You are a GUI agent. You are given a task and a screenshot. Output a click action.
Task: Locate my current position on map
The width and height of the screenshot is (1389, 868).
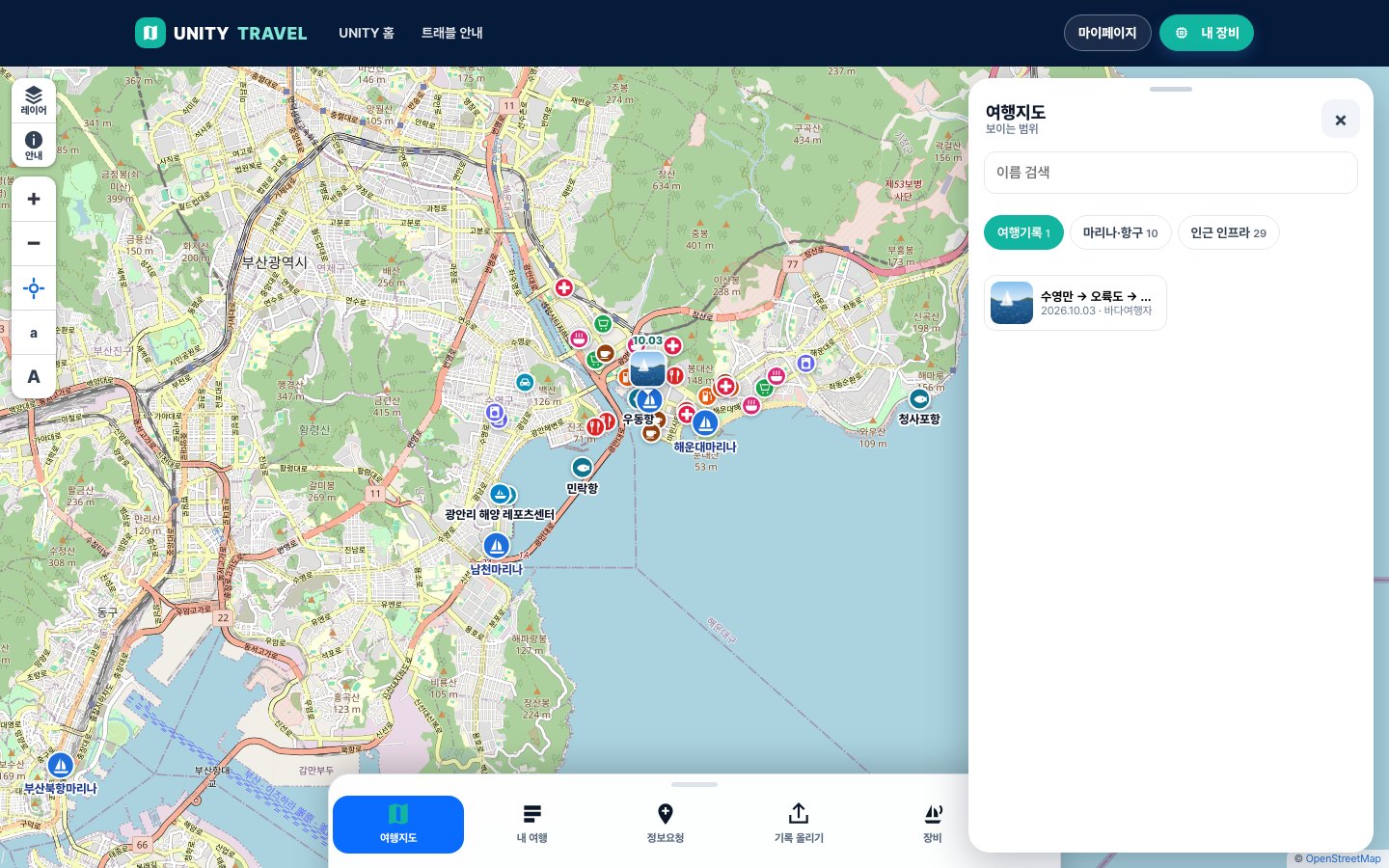tap(34, 288)
